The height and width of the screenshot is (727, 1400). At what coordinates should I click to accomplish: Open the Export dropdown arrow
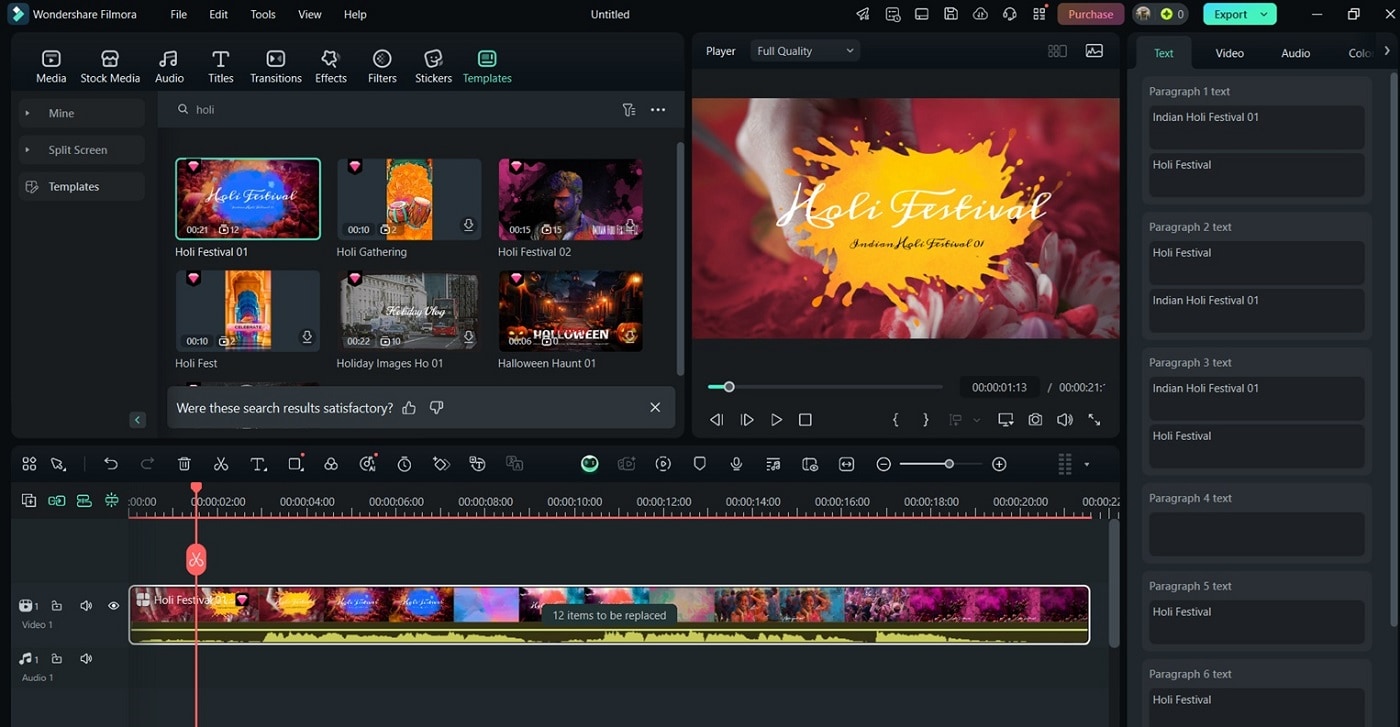tap(1265, 14)
